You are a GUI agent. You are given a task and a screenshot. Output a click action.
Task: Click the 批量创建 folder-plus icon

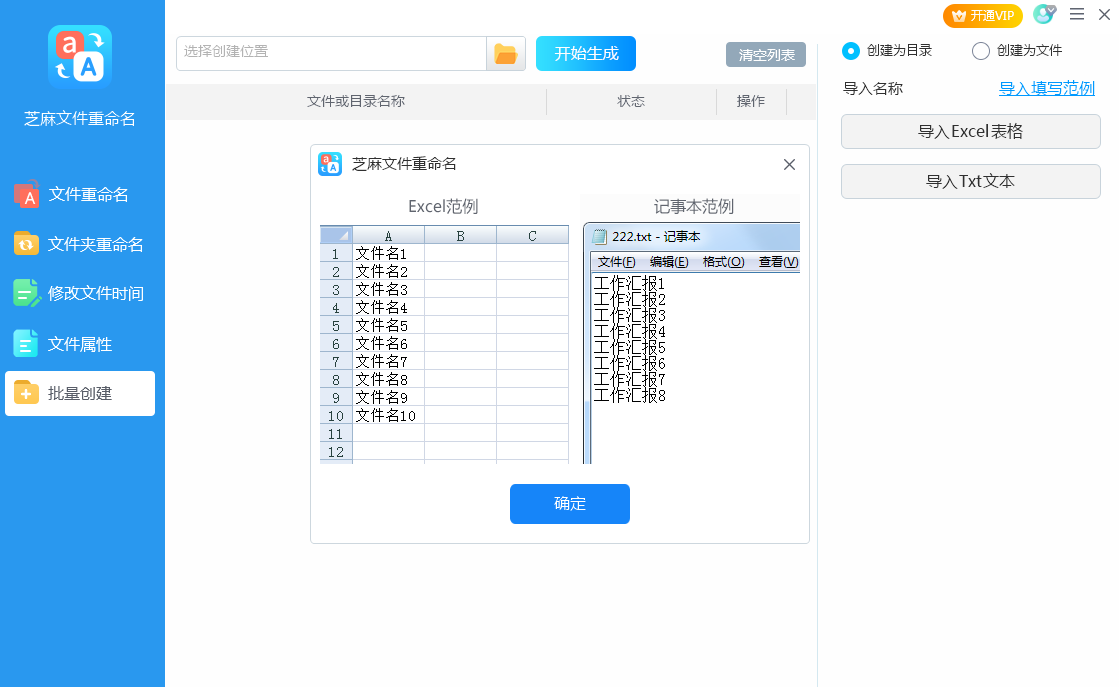click(27, 393)
